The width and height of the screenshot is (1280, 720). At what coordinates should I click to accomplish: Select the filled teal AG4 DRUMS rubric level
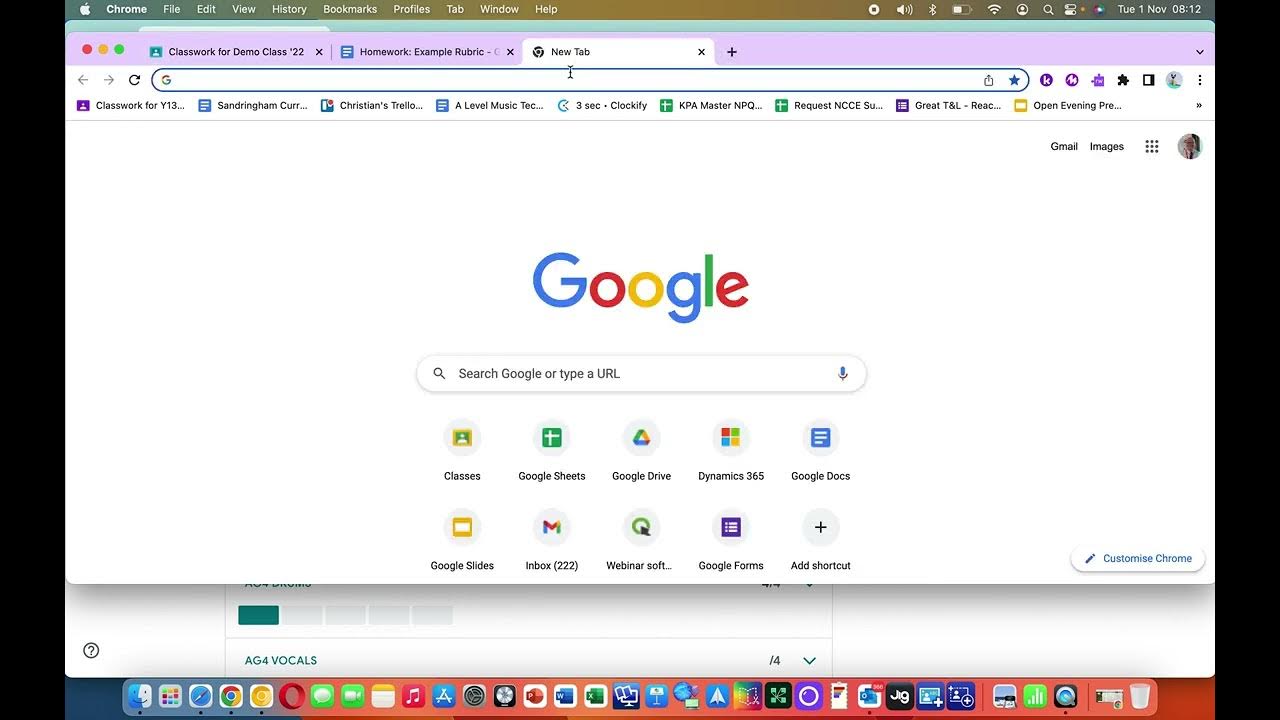(x=258, y=615)
